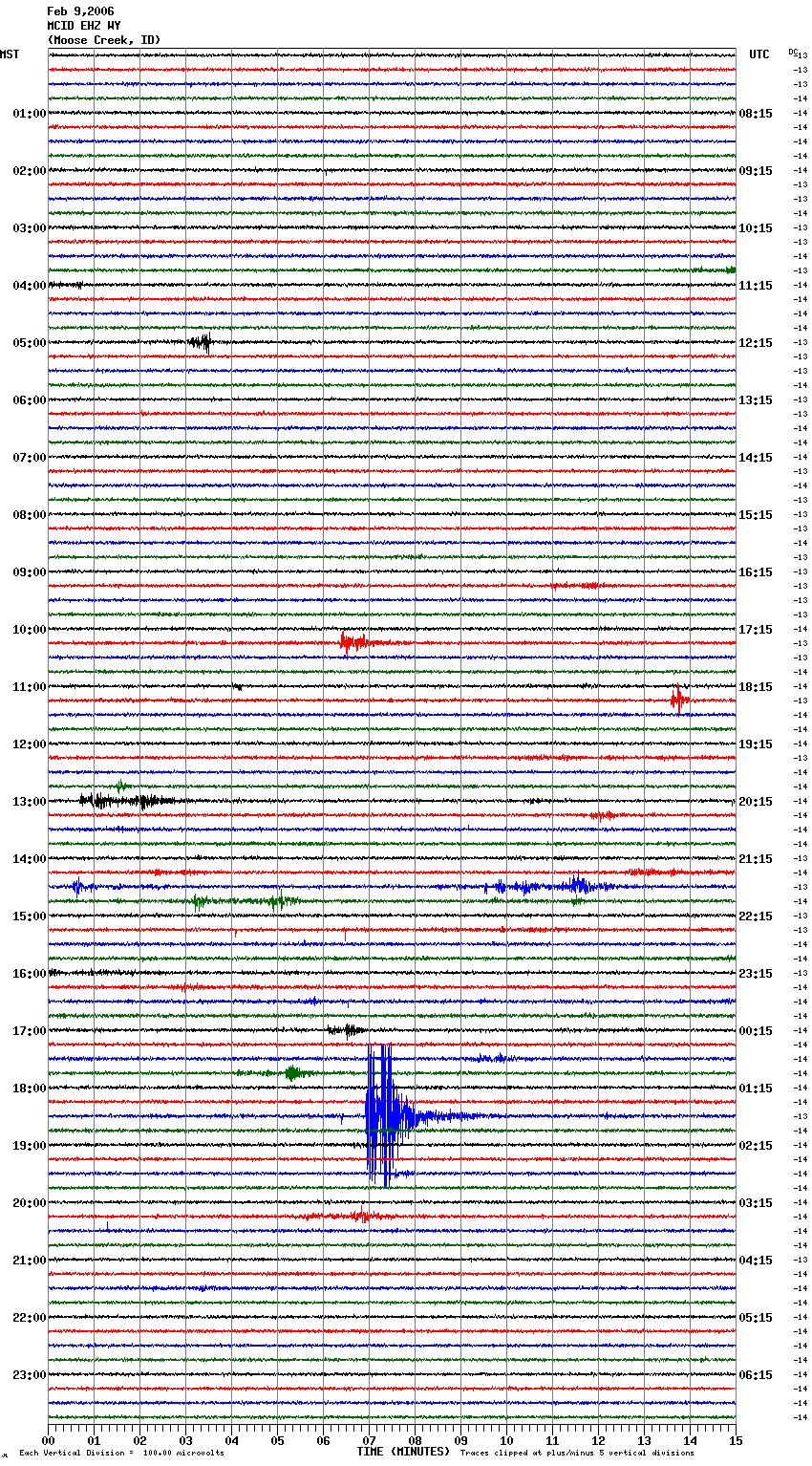Click the date header Feb 9,2006
The height and width of the screenshot is (1466, 812).
tap(80, 11)
